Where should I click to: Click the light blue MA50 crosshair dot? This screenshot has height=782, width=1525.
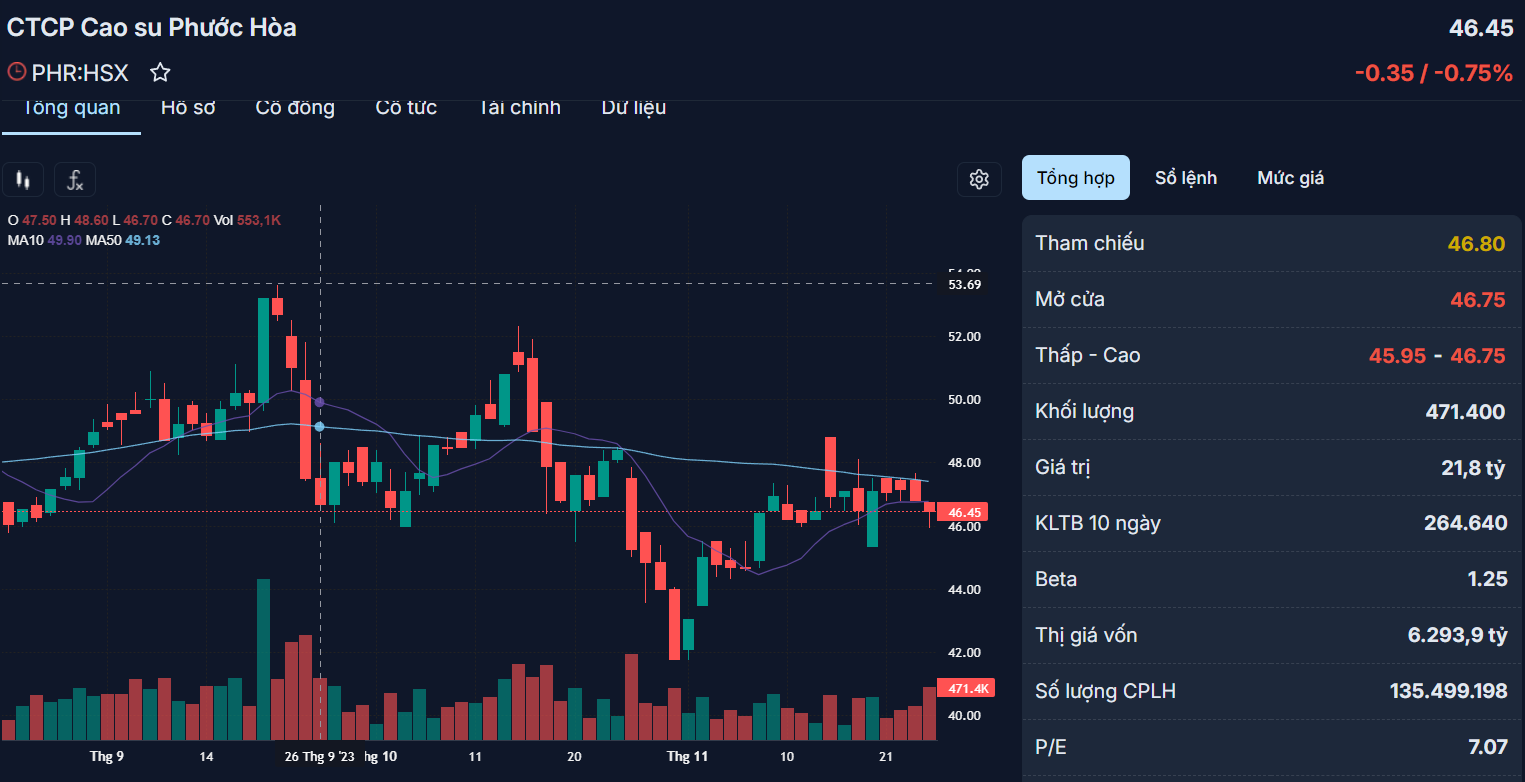(319, 427)
